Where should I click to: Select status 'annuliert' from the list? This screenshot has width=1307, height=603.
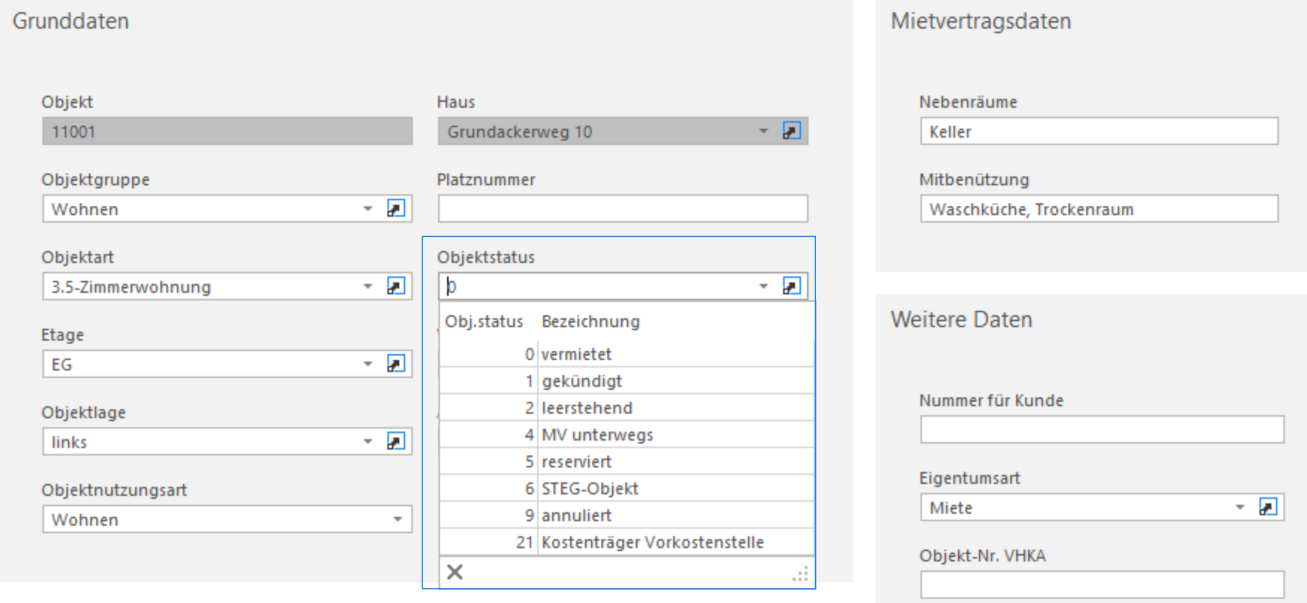(x=627, y=515)
